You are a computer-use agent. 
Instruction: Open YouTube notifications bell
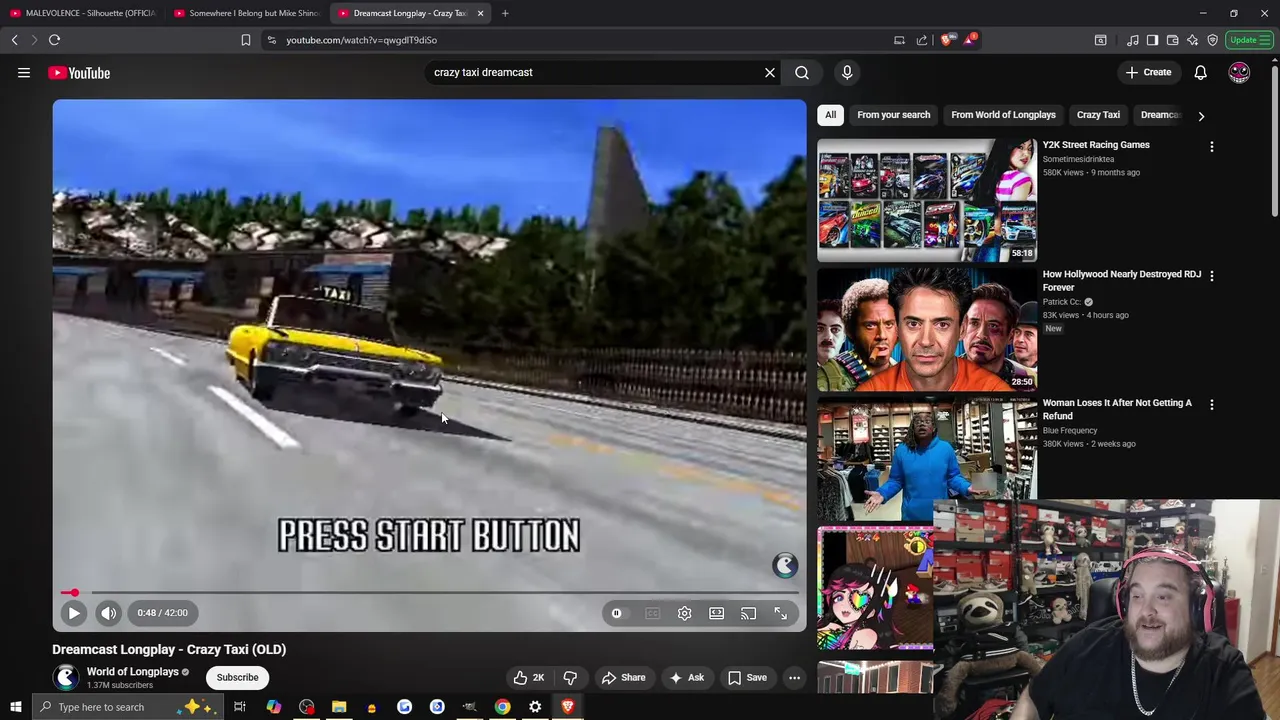click(1200, 72)
